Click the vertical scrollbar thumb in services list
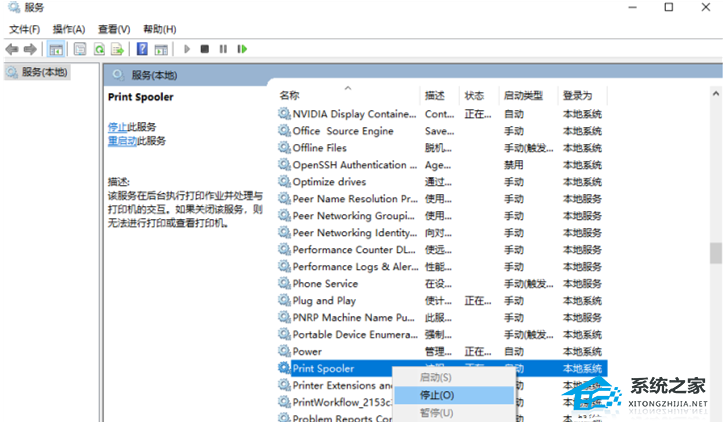This screenshot has height=422, width=723. (715, 253)
